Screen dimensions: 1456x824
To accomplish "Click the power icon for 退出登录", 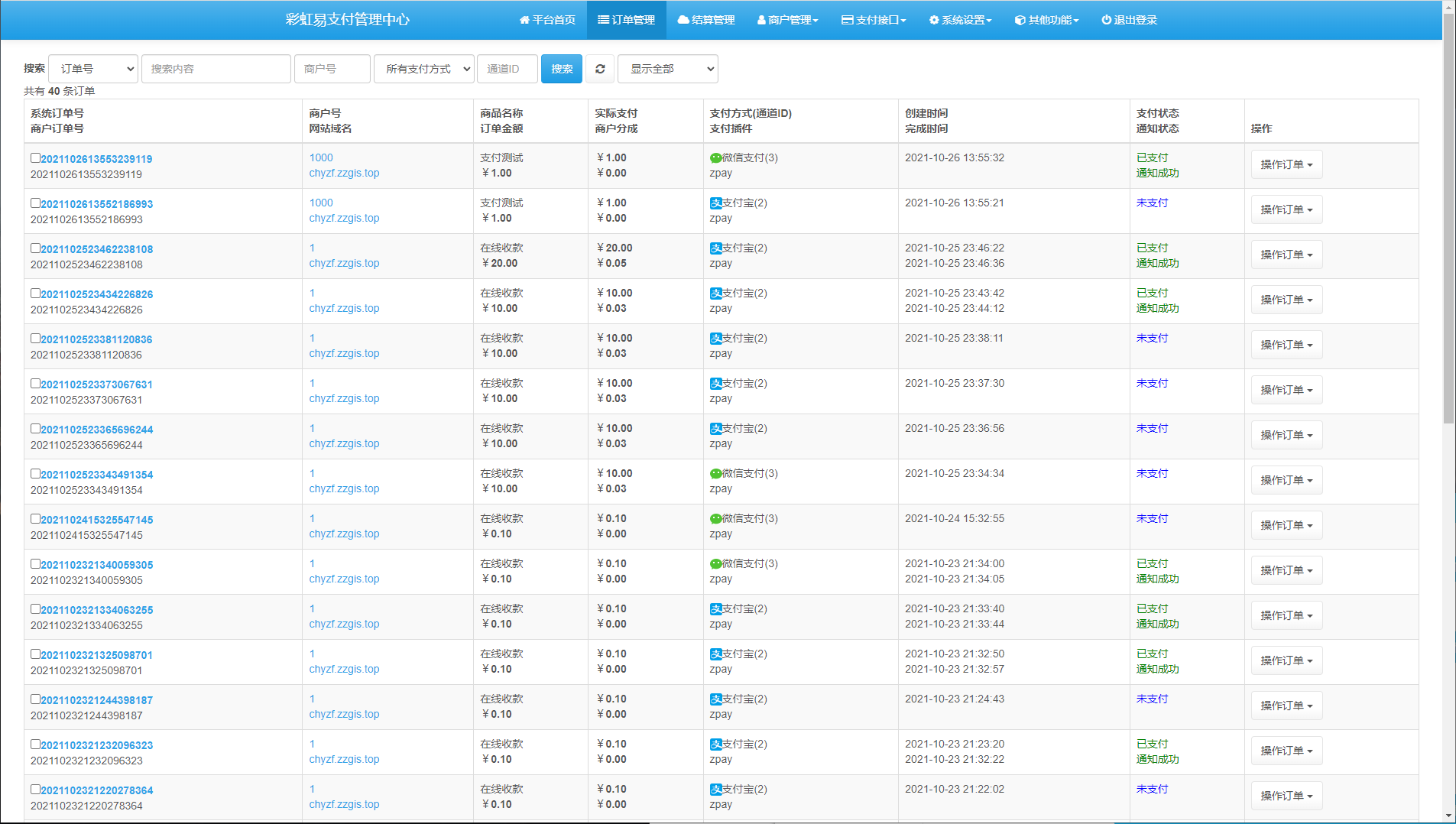I will tap(1106, 20).
